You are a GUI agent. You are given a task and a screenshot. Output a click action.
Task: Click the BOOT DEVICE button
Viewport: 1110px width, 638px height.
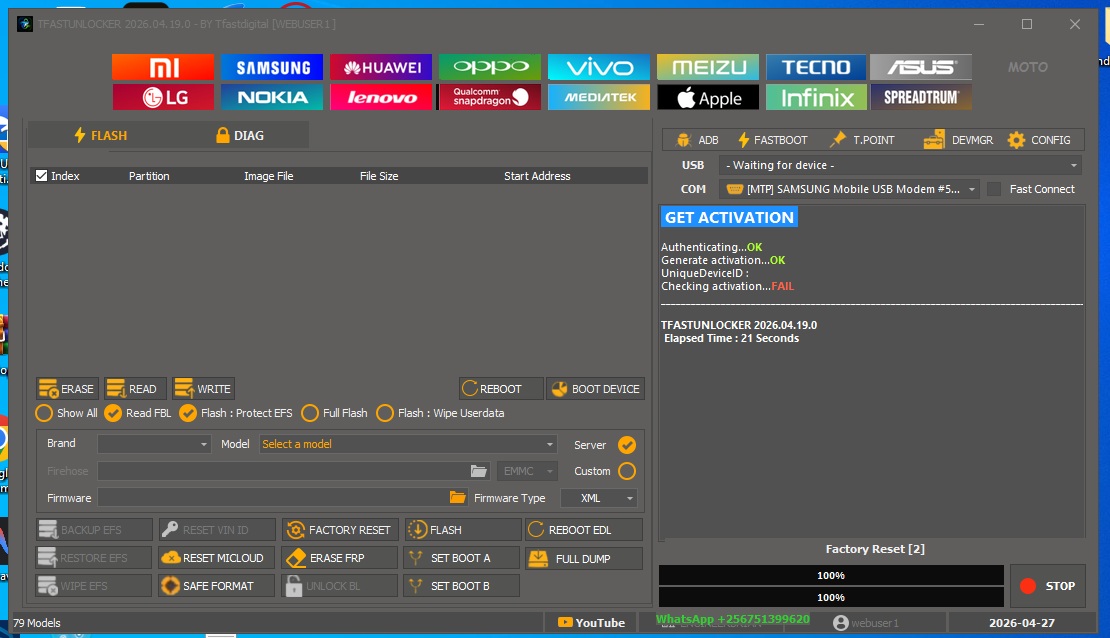coord(595,389)
